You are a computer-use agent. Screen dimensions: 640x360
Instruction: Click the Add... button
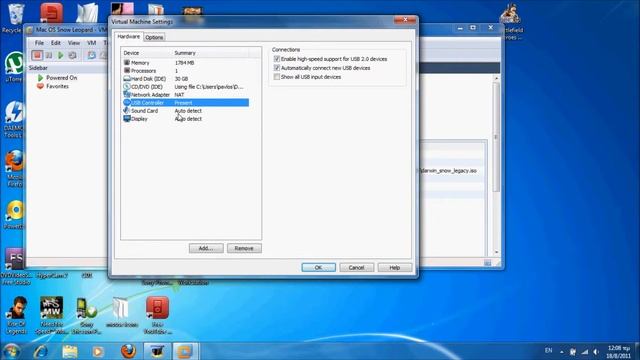(206, 248)
